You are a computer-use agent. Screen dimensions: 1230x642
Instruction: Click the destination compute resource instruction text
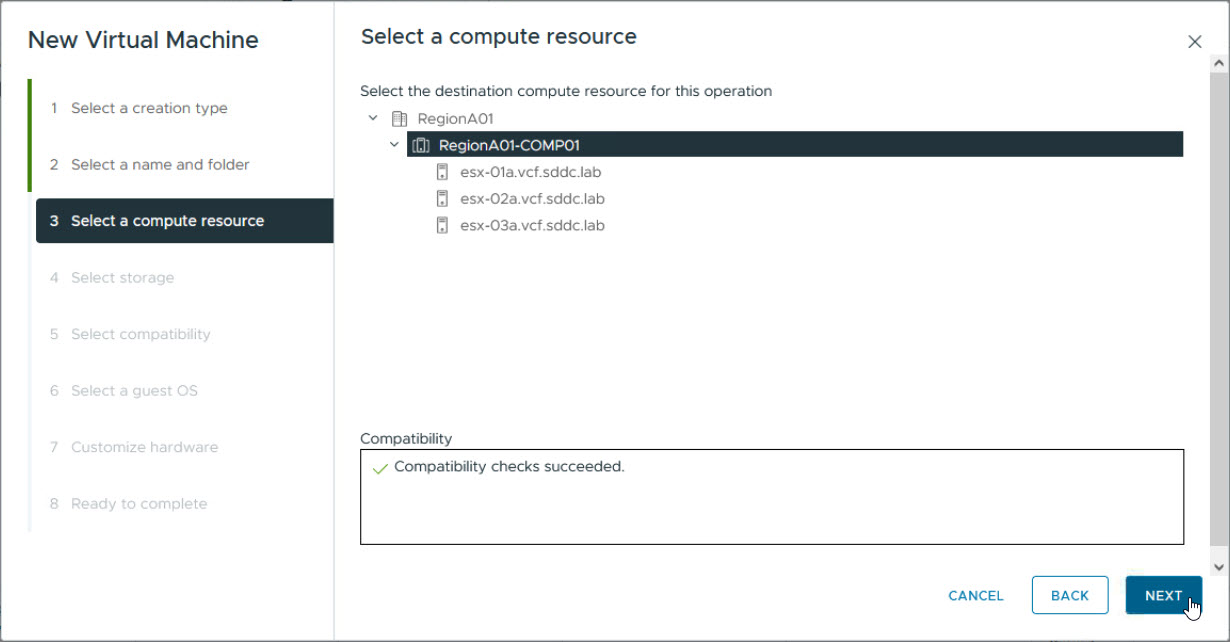pyautogui.click(x=566, y=91)
